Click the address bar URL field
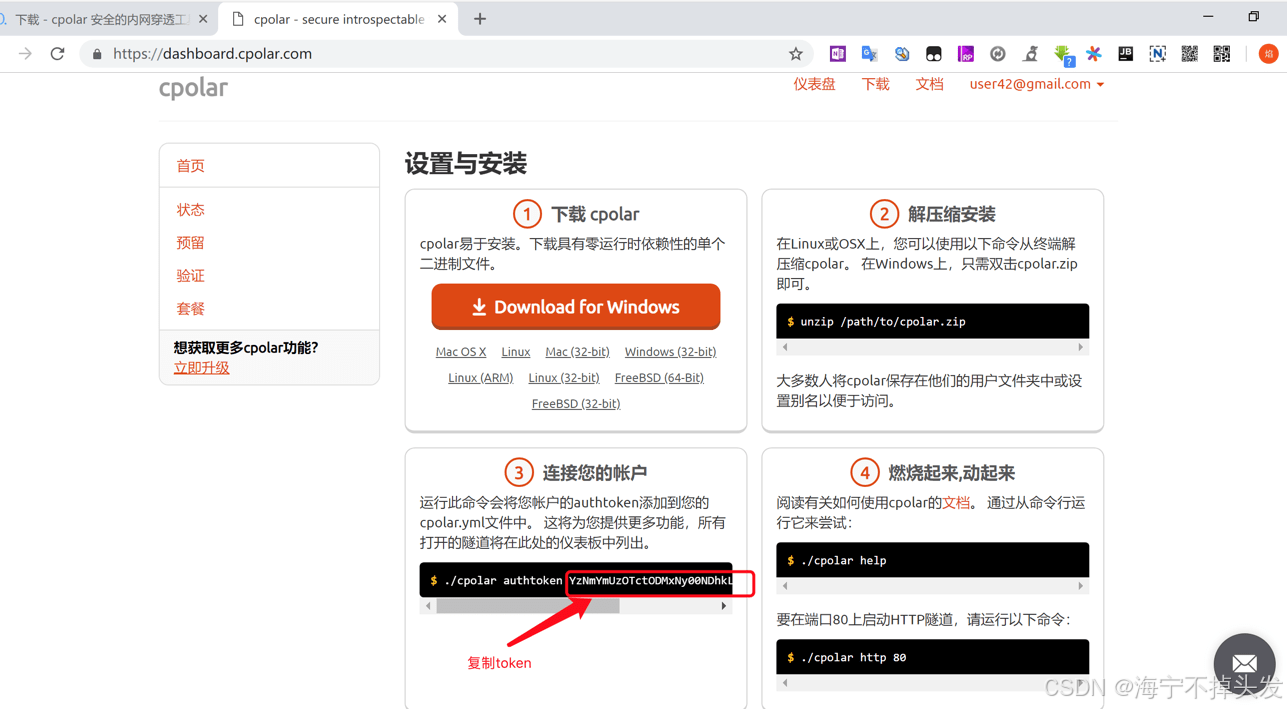 (x=445, y=54)
